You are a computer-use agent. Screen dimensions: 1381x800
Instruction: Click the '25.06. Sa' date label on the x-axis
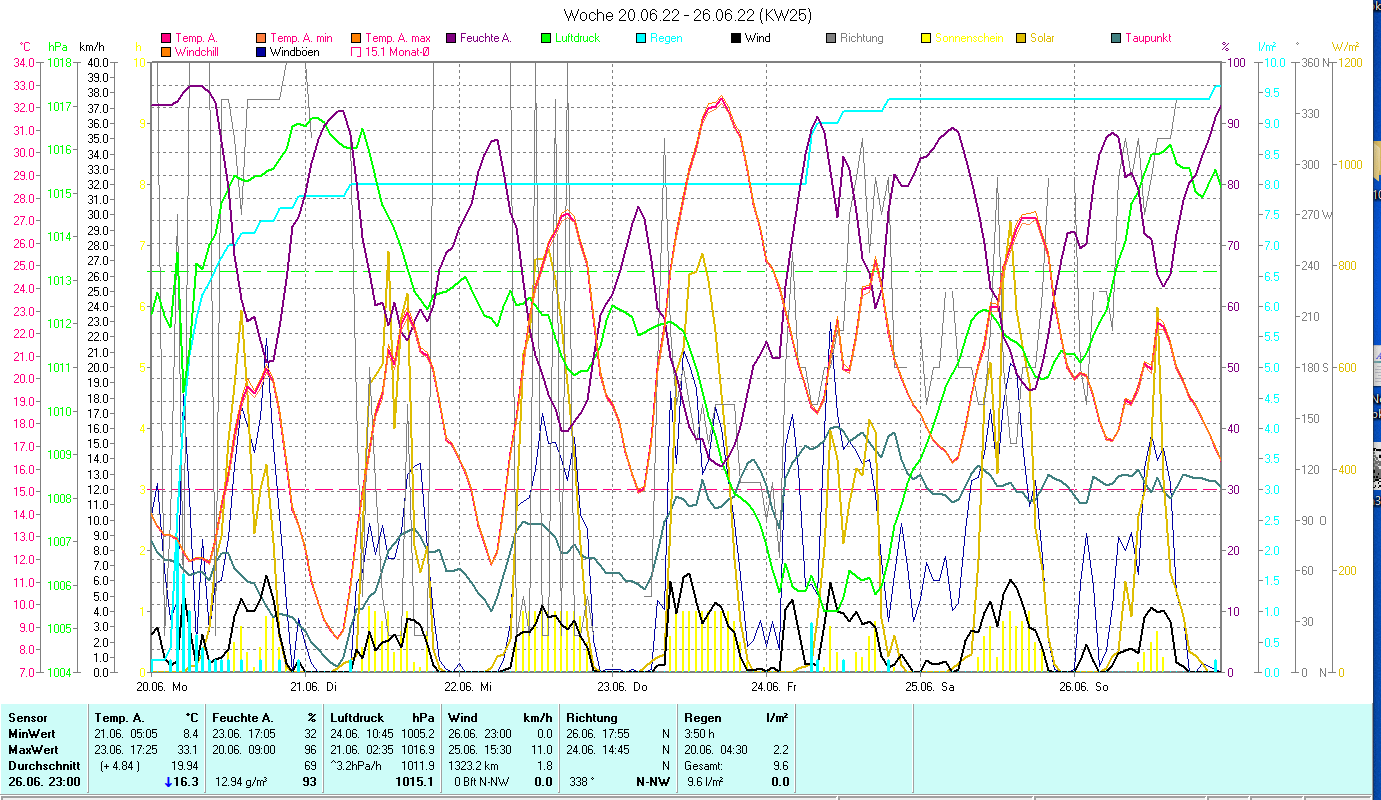930,687
